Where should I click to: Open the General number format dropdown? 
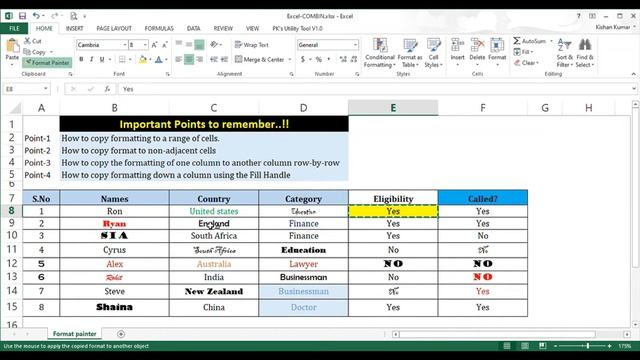pos(355,45)
